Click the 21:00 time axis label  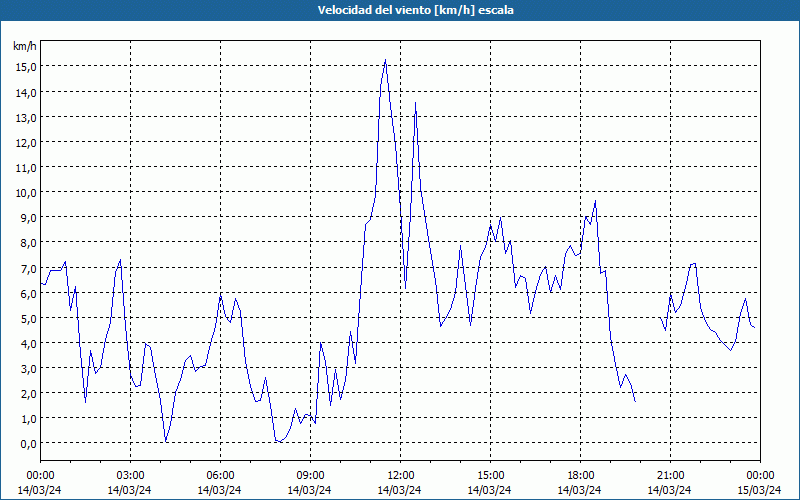tap(670, 476)
